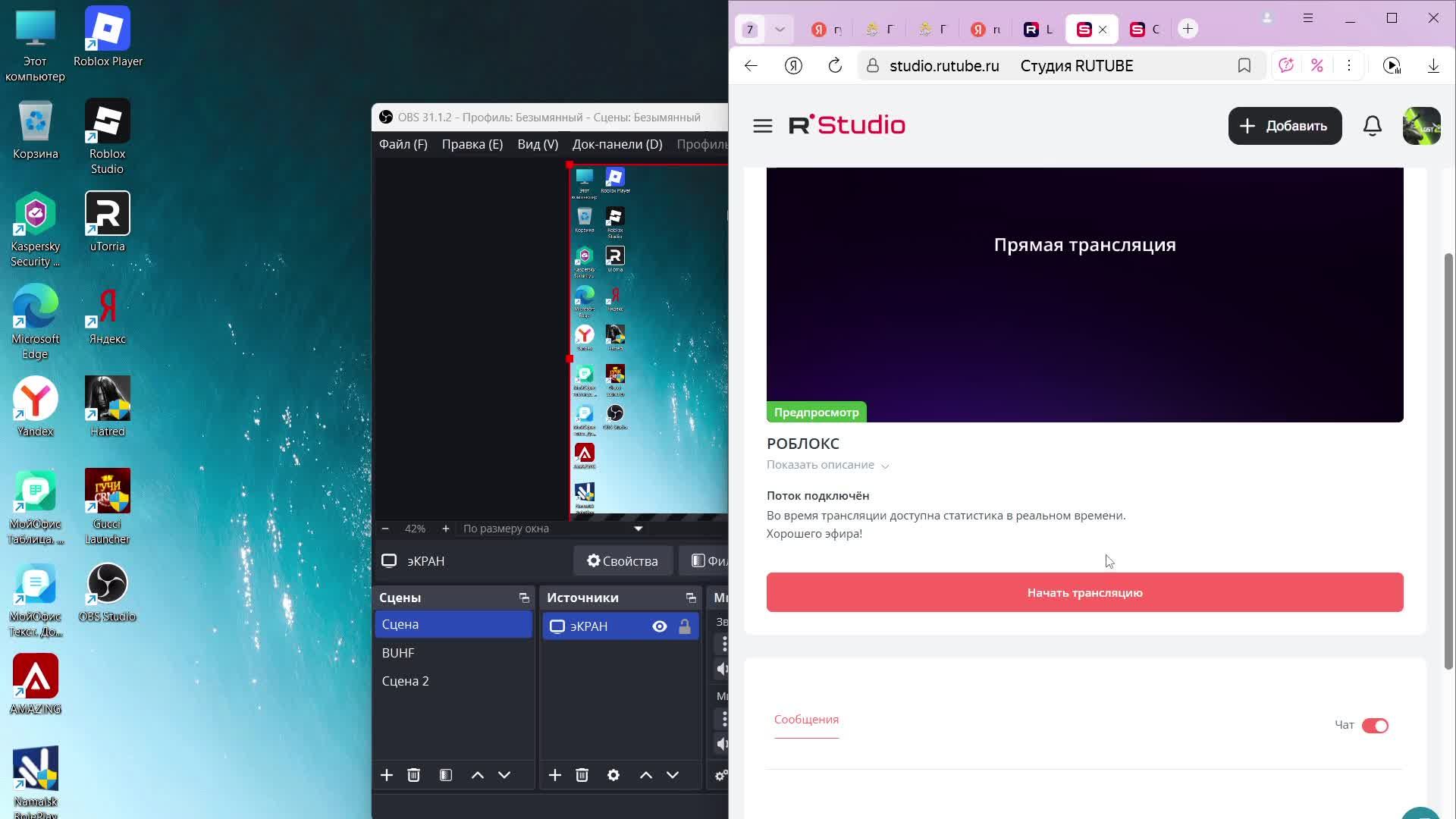1456x819 pixels.
Task: Click the bookmark icon in the address bar
Action: (x=1244, y=65)
